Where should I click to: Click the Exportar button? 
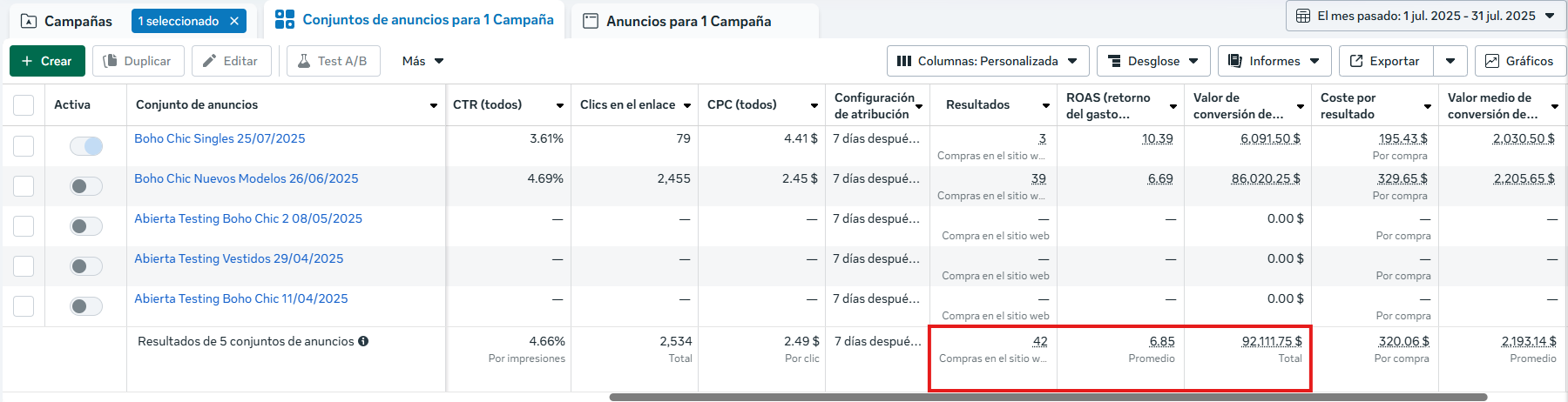pos(1384,61)
